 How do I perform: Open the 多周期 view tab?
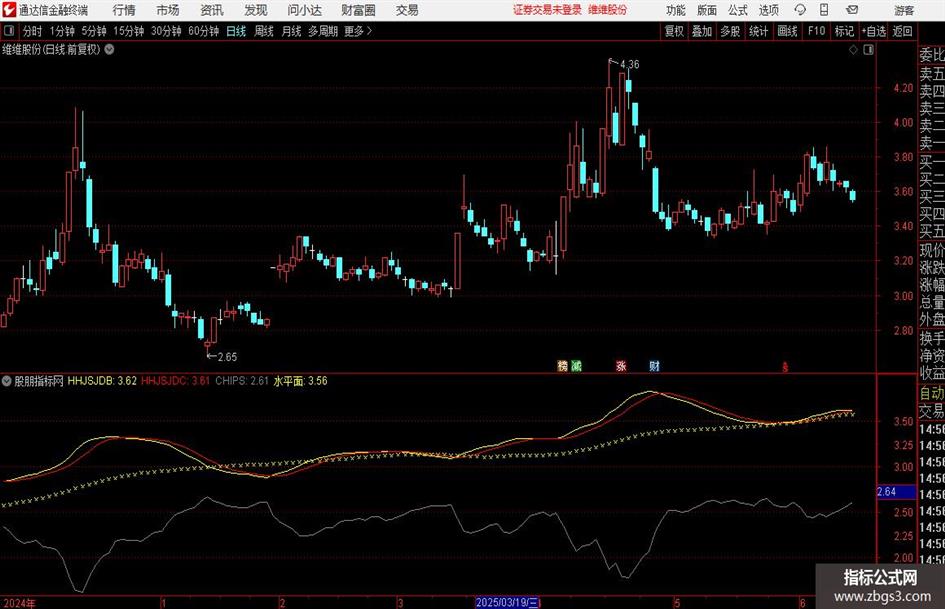323,31
